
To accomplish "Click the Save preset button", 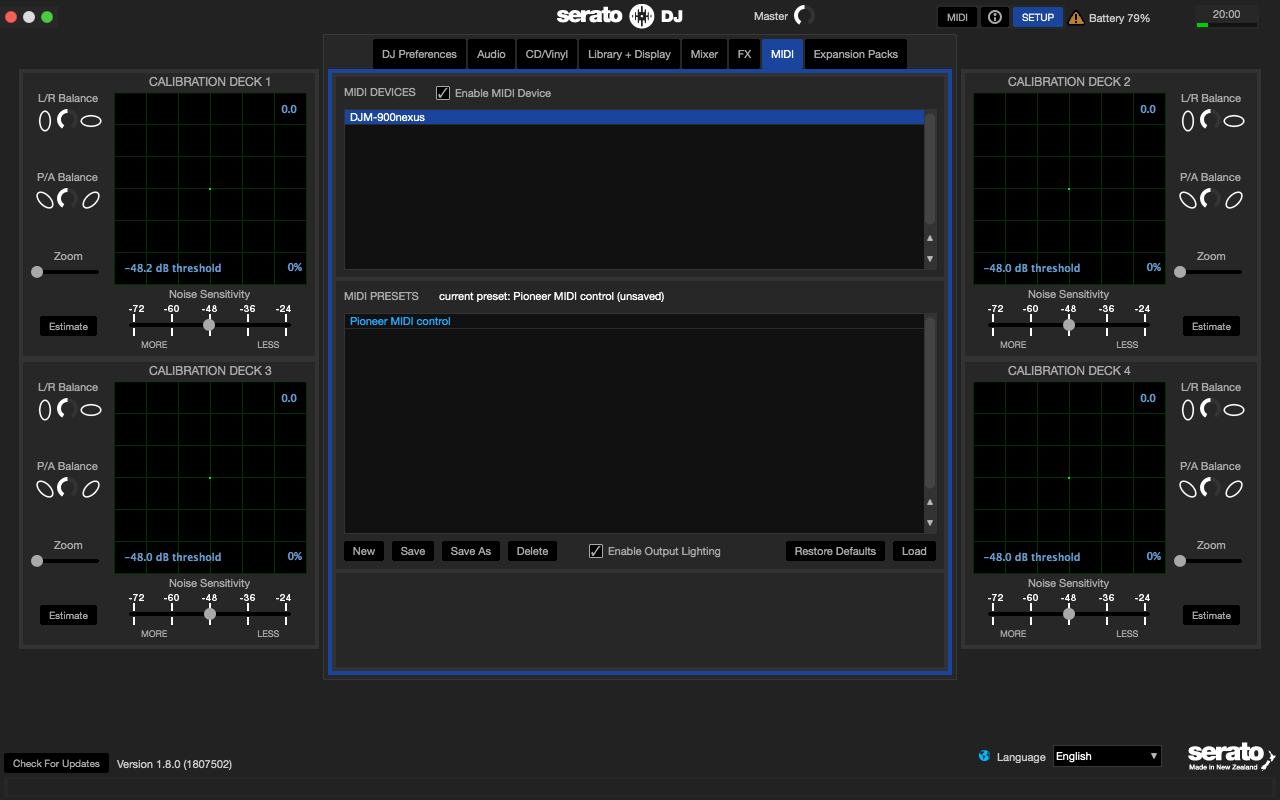I will click(x=413, y=551).
